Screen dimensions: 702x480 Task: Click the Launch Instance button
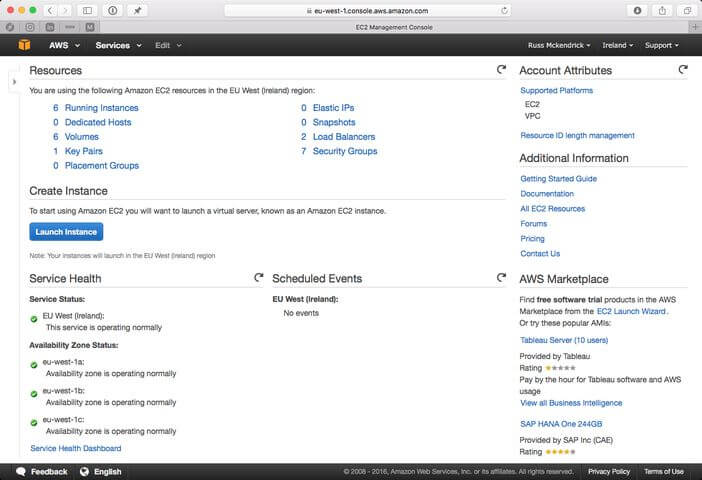pyautogui.click(x=66, y=231)
